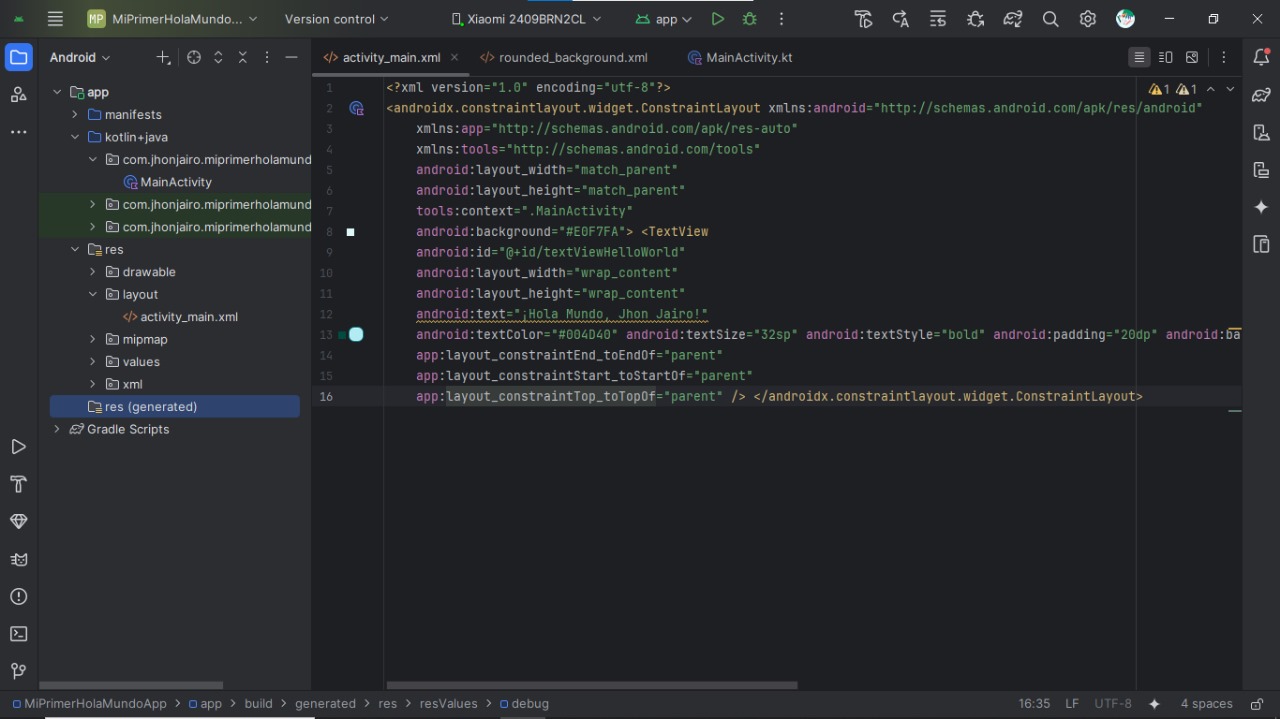Open the Logcat tool window

pyautogui.click(x=18, y=559)
